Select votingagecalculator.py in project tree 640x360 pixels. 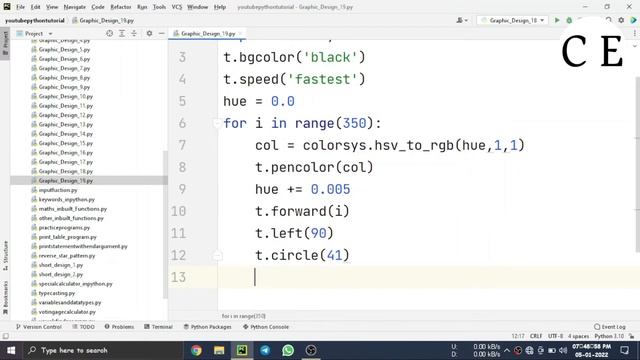(67, 312)
